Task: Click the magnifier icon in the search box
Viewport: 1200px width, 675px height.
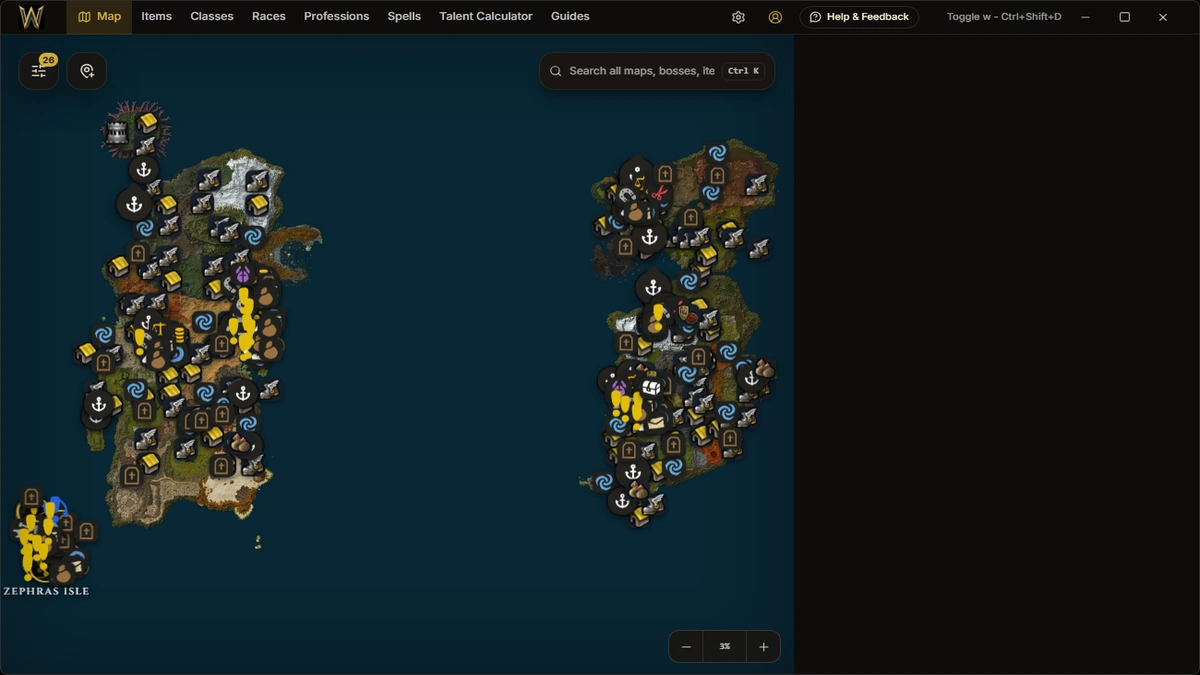Action: tap(556, 71)
